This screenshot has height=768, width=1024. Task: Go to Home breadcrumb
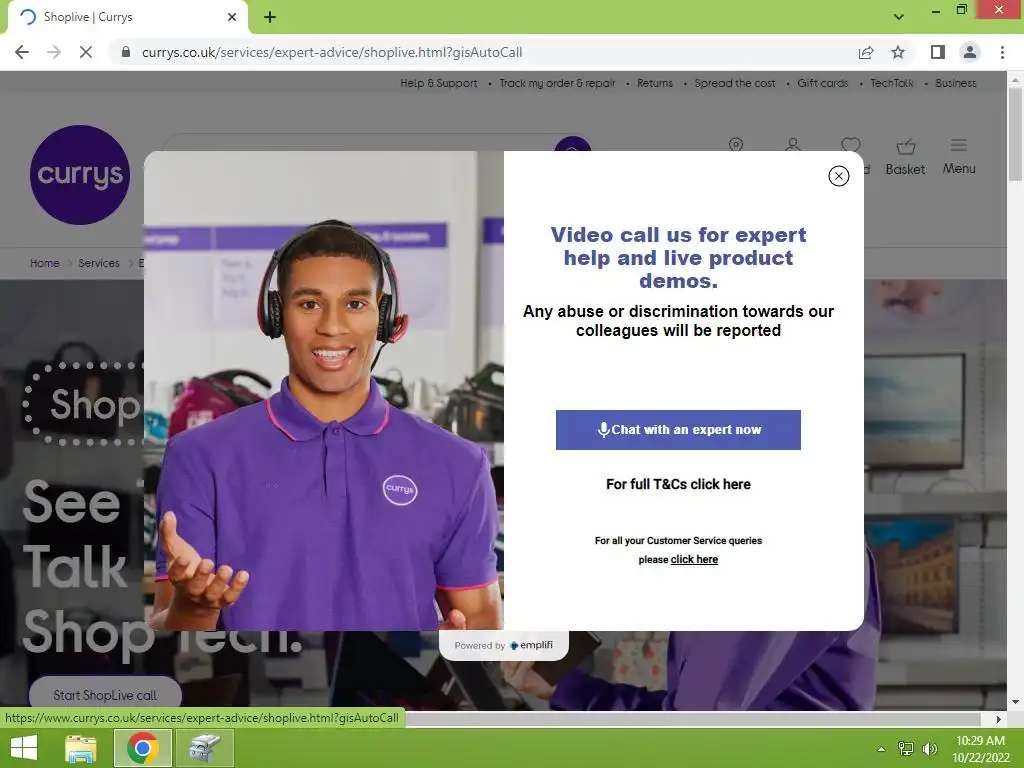tap(44, 263)
